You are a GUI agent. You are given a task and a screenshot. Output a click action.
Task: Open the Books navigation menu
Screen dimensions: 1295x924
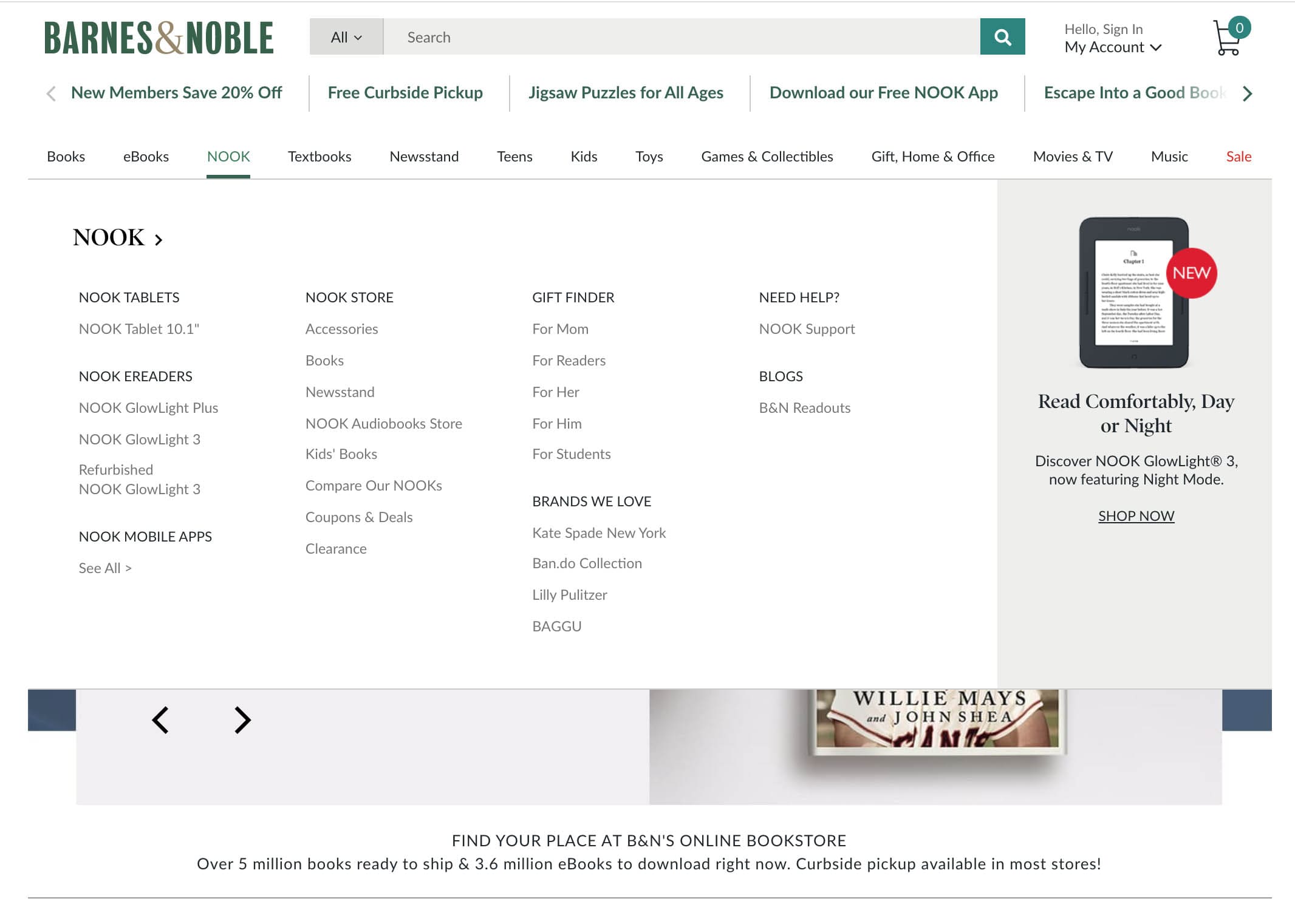coord(66,157)
